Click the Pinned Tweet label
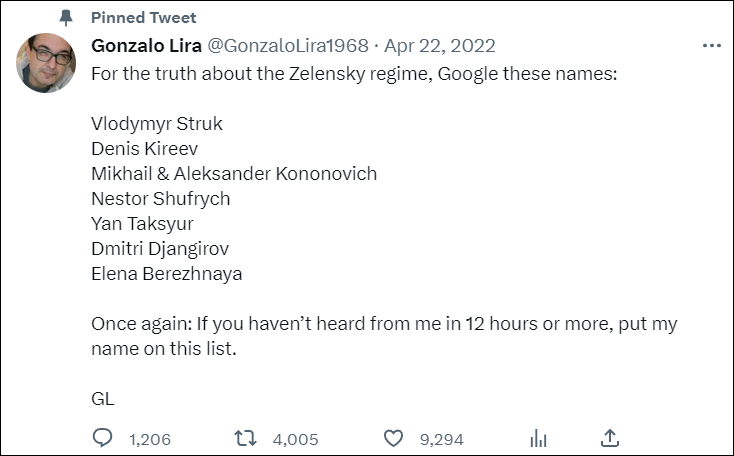 (143, 18)
